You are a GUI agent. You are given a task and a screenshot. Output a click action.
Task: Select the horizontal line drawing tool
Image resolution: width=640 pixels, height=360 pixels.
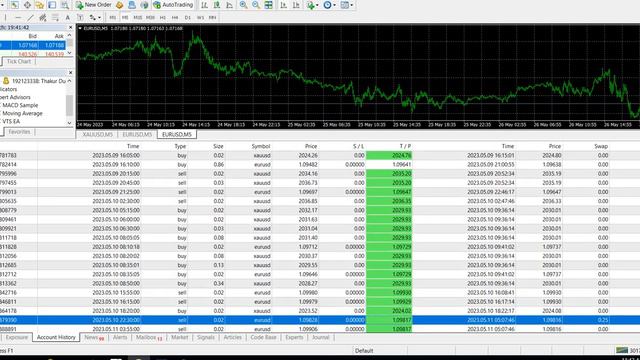pyautogui.click(x=18, y=18)
